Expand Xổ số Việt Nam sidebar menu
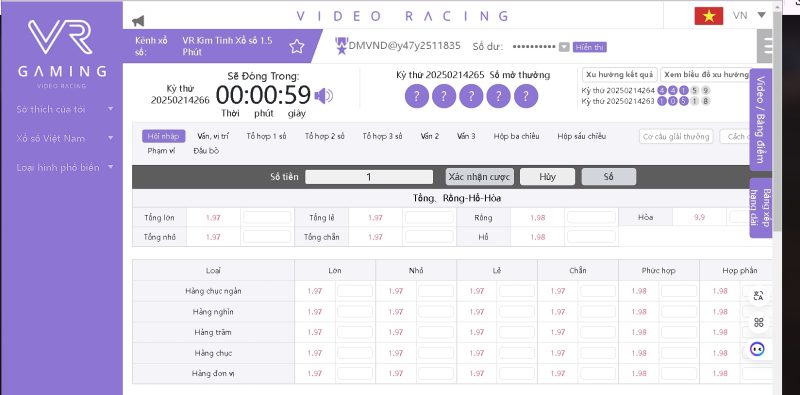The height and width of the screenshot is (395, 800). pos(65,138)
